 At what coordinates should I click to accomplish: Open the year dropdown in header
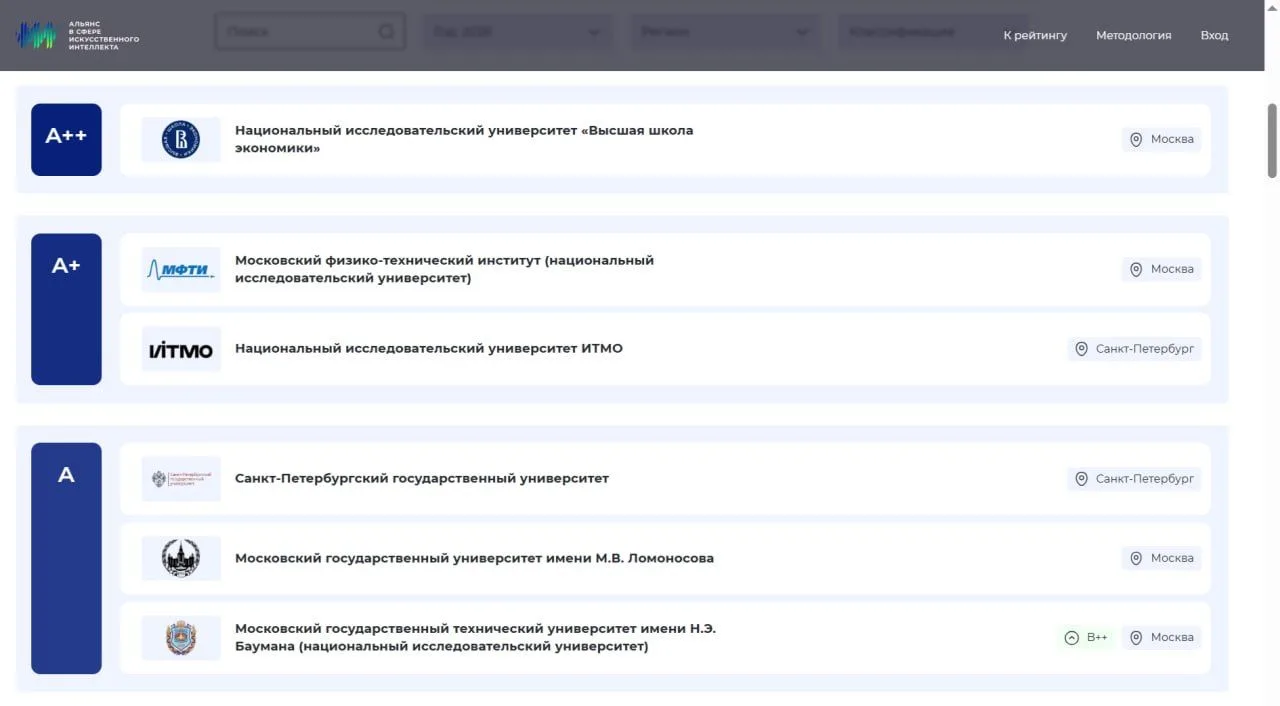[518, 32]
